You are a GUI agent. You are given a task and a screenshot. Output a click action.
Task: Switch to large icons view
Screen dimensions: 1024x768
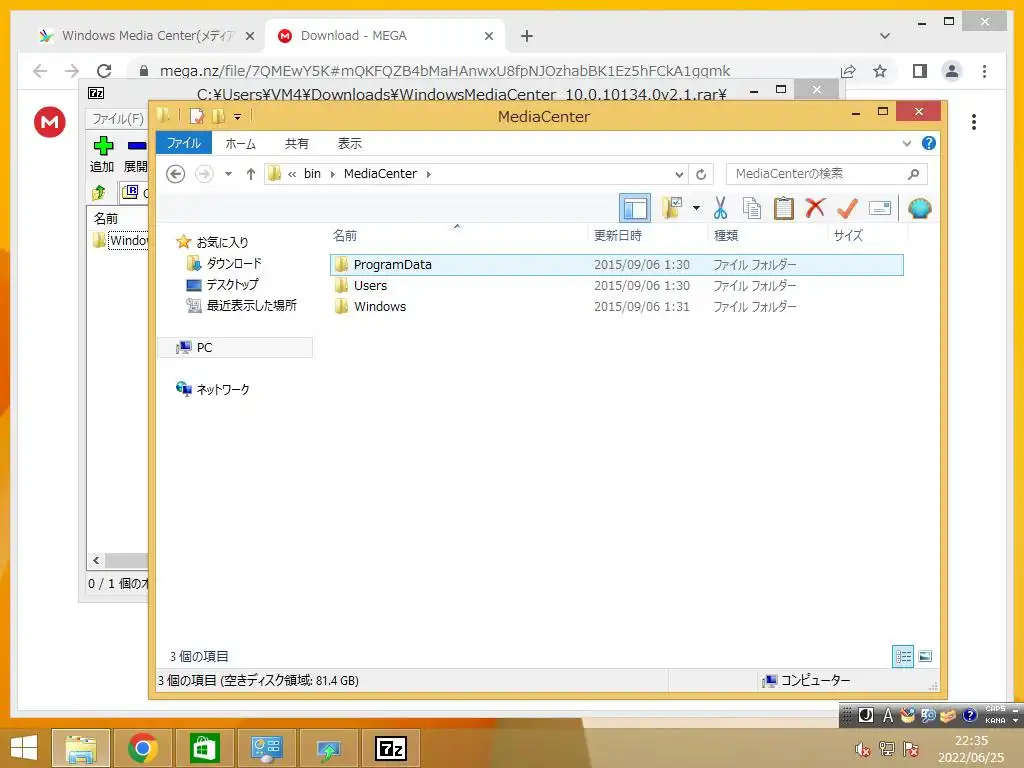click(x=925, y=656)
